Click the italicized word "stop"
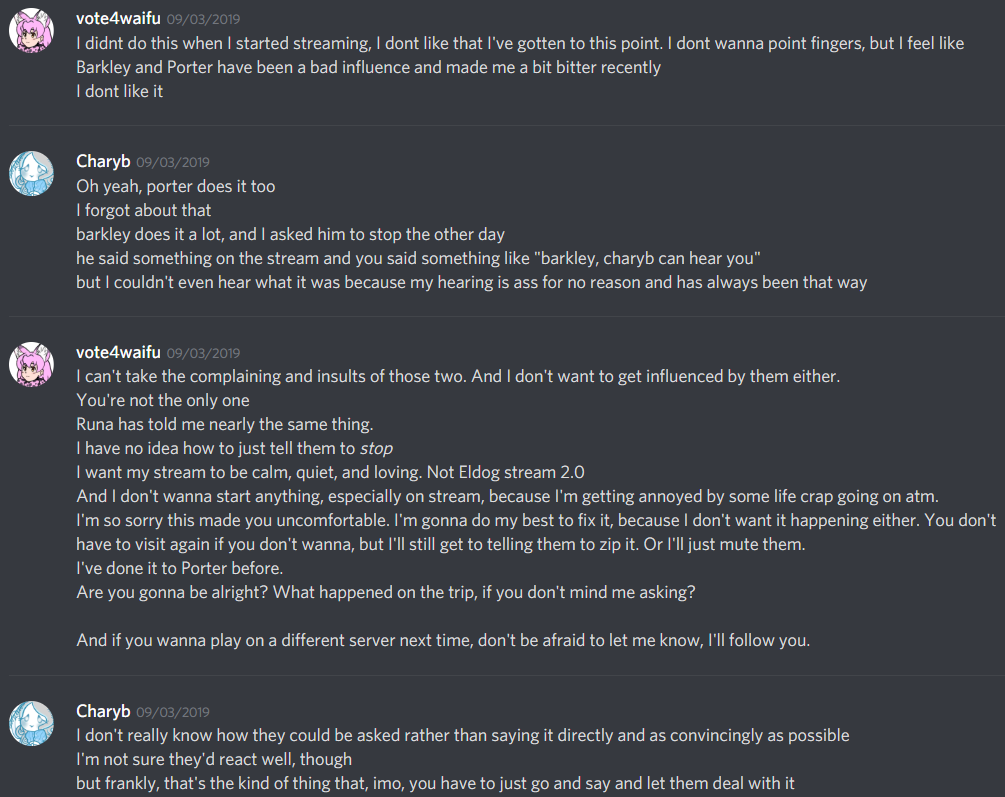Screen dimensions: 1005x797 pyautogui.click(x=376, y=448)
